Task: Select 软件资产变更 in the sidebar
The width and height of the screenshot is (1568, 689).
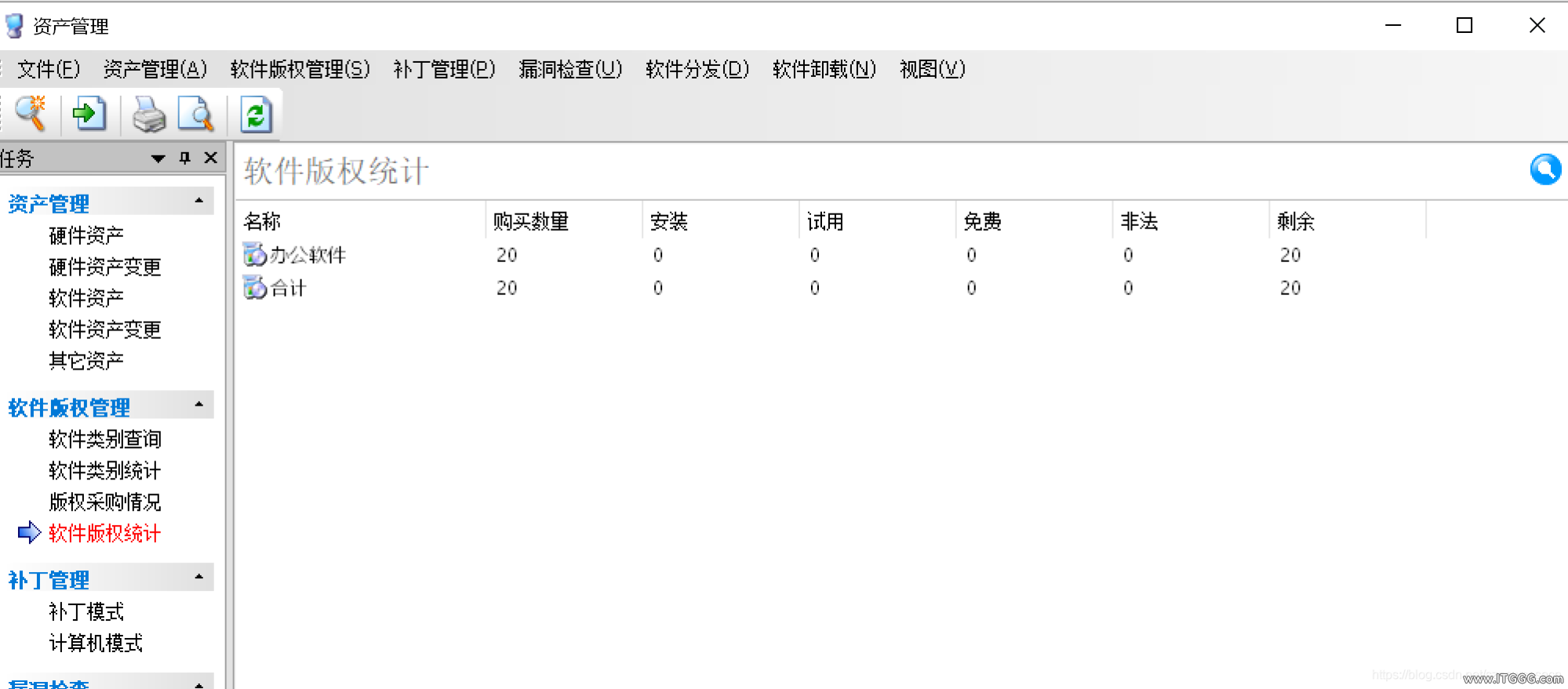Action: [105, 330]
